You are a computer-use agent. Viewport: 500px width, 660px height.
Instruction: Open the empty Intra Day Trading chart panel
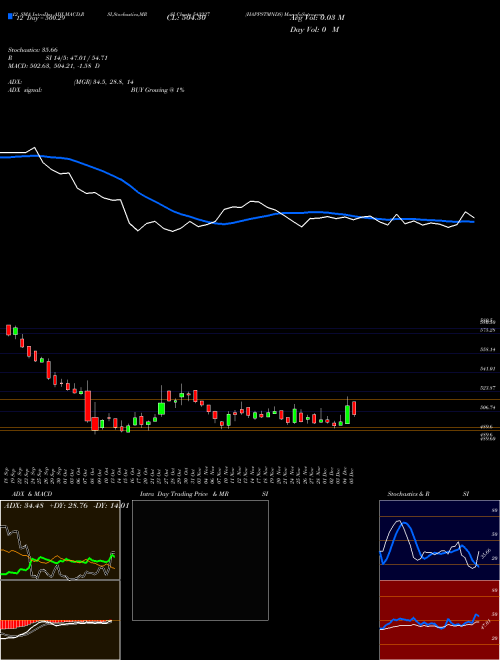[x=200, y=560]
